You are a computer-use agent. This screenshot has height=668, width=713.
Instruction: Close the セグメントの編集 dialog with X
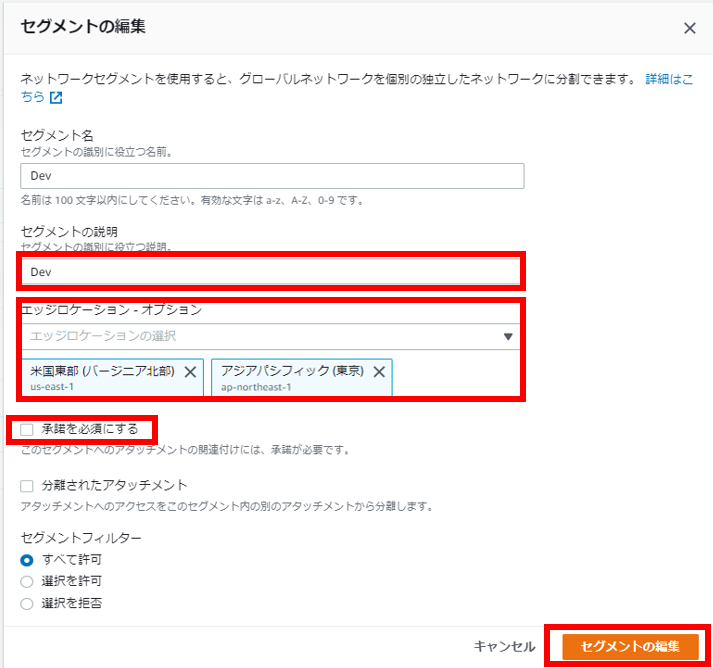coord(689,28)
